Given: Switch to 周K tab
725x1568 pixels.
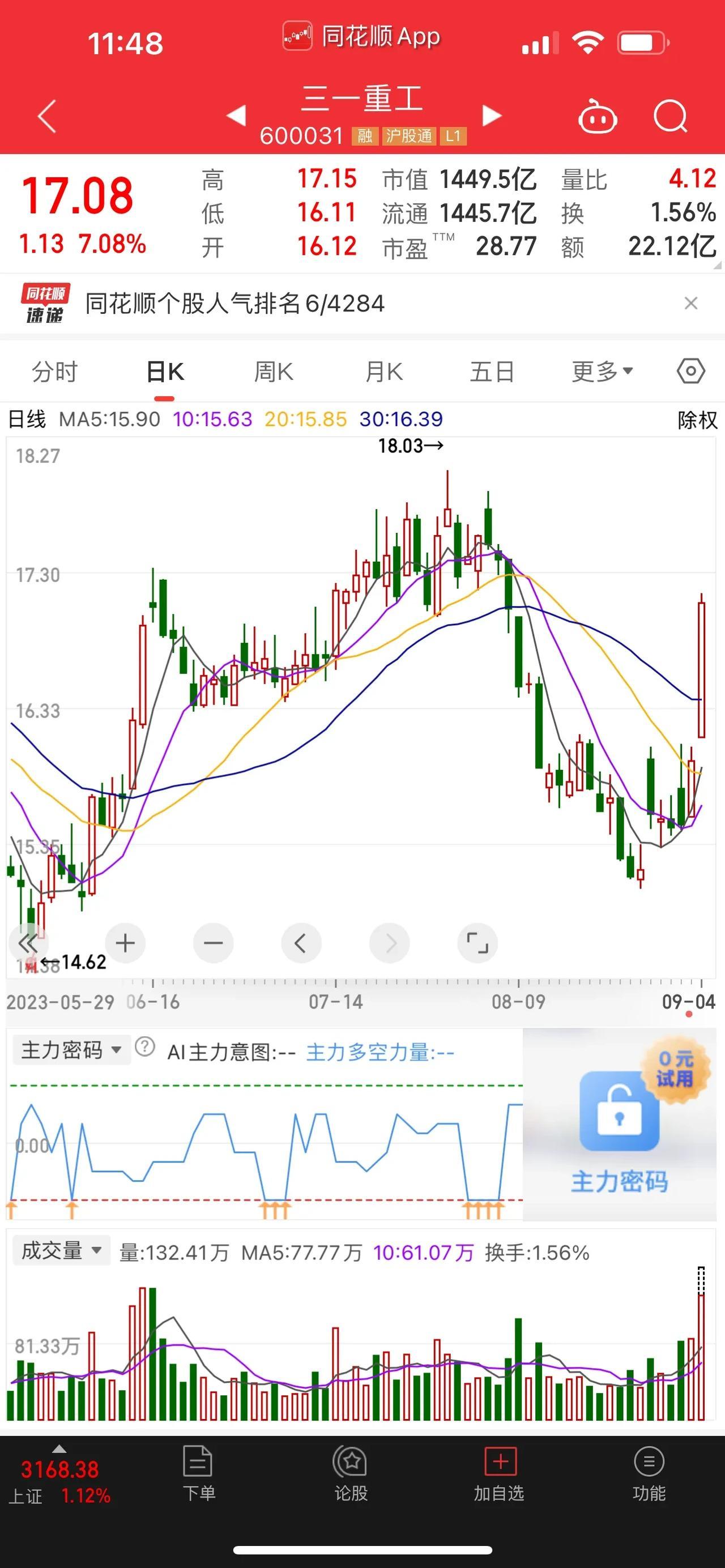Looking at the screenshot, I should point(274,371).
